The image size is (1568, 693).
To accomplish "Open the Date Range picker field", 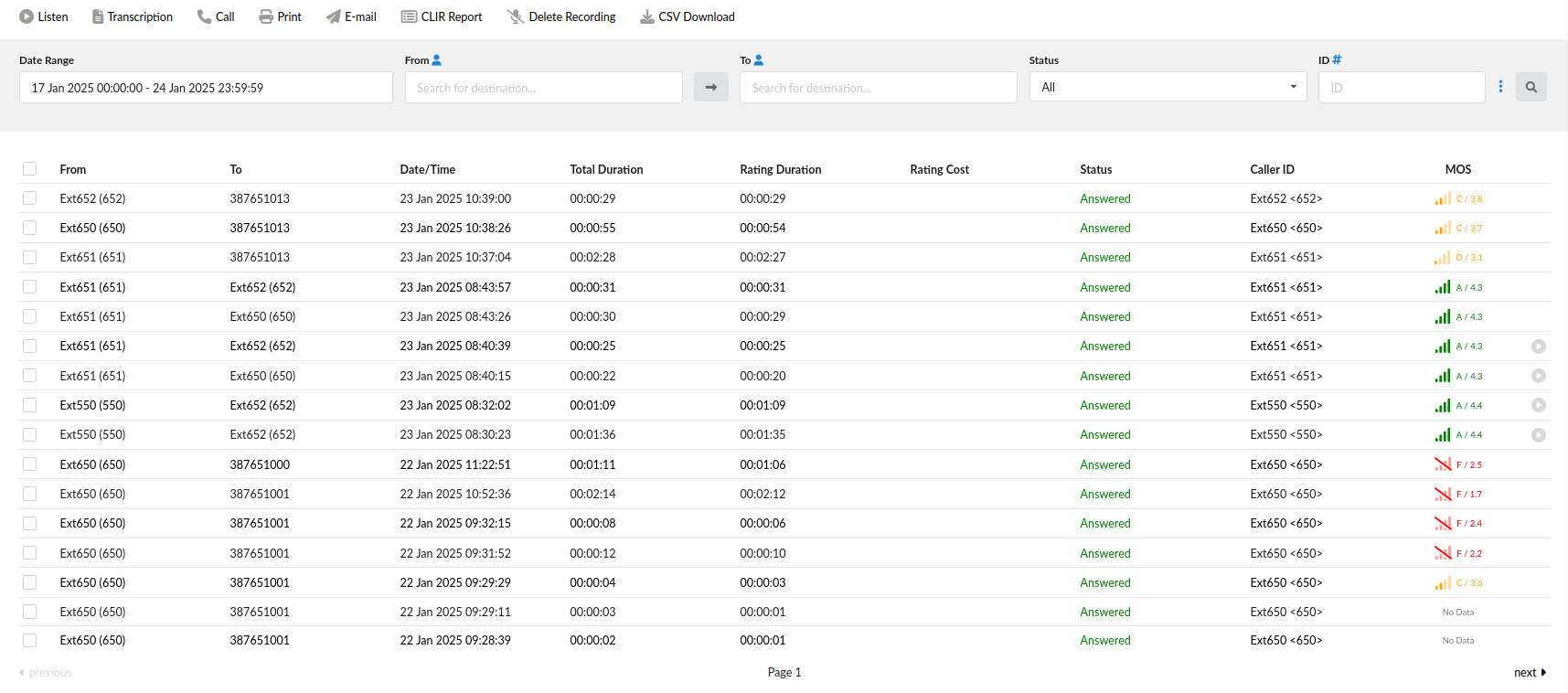I will pyautogui.click(x=206, y=88).
